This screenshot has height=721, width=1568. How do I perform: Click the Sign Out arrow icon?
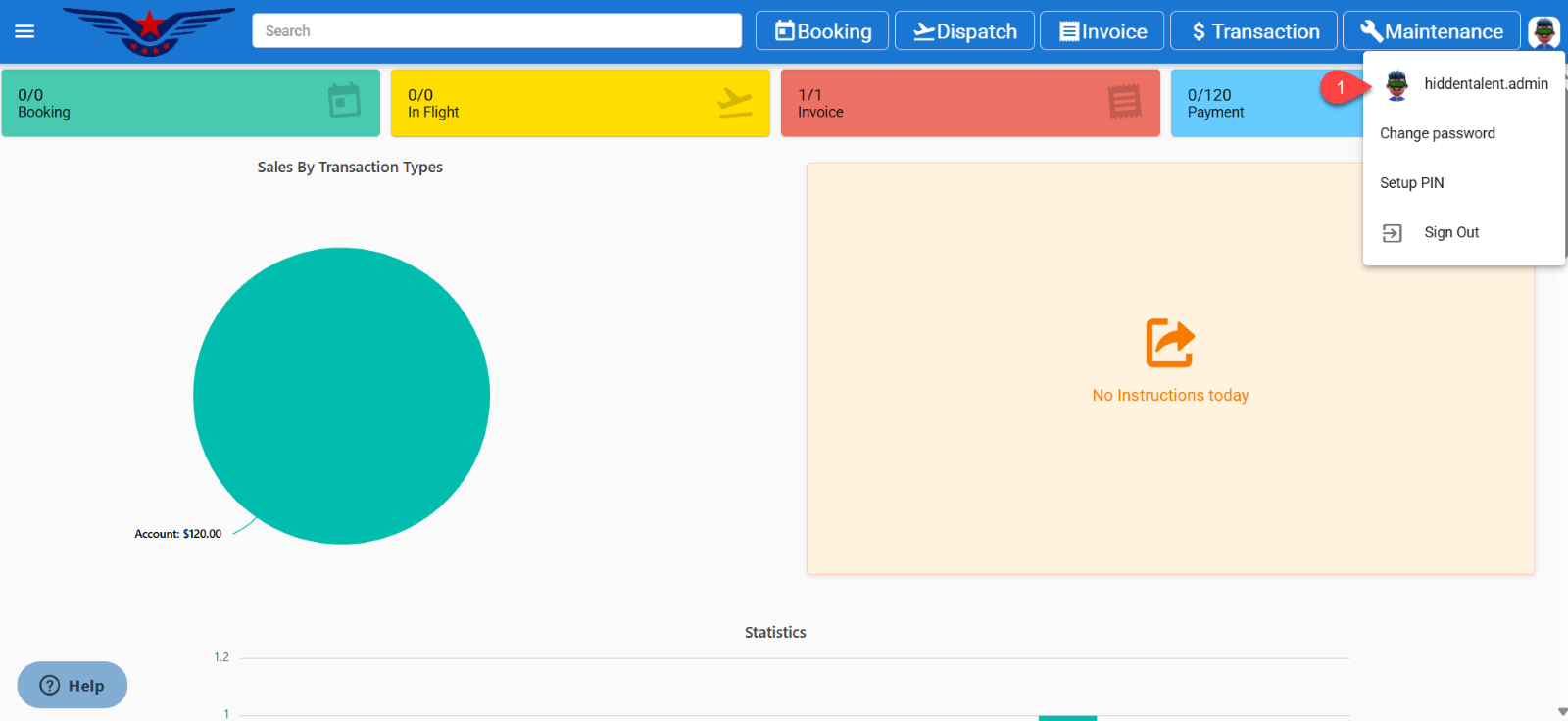(x=1392, y=233)
